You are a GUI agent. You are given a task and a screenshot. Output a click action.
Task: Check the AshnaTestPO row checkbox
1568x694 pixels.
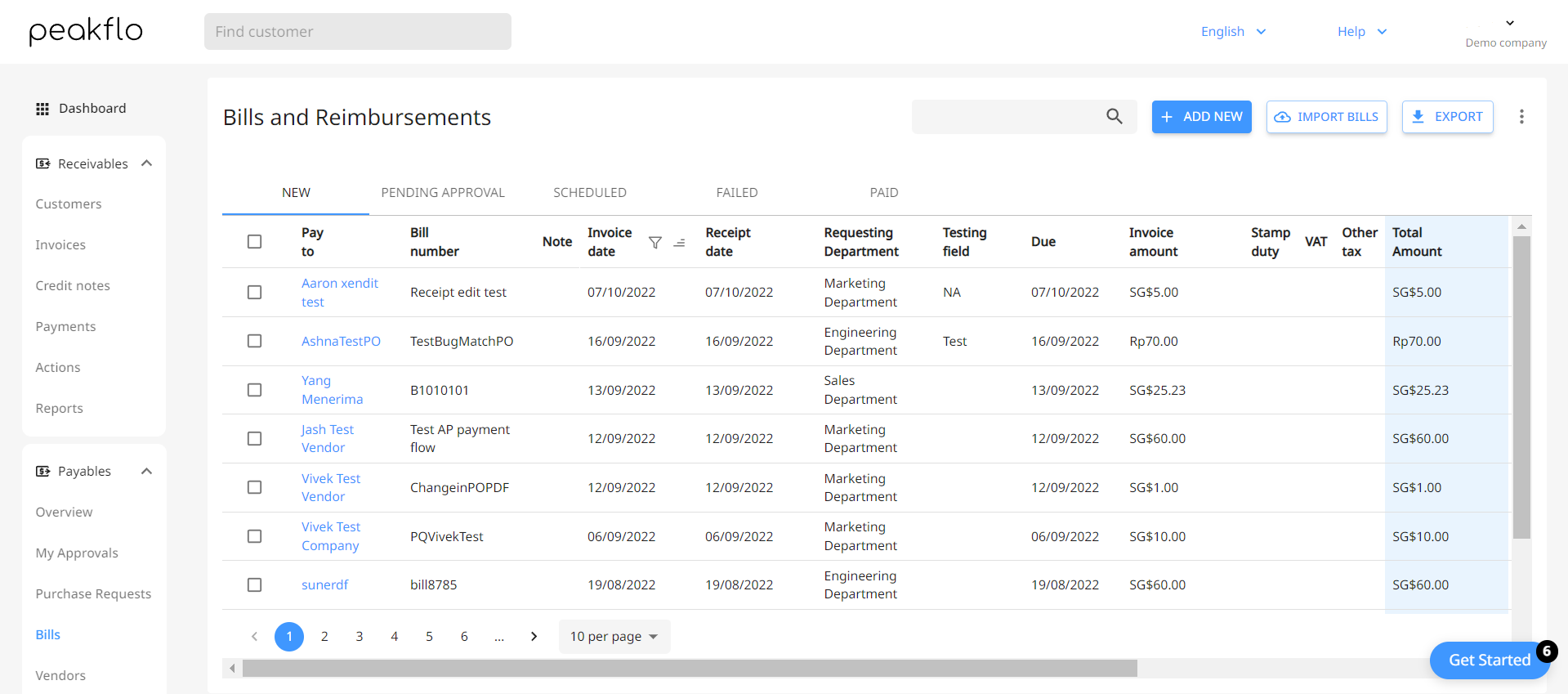point(255,341)
